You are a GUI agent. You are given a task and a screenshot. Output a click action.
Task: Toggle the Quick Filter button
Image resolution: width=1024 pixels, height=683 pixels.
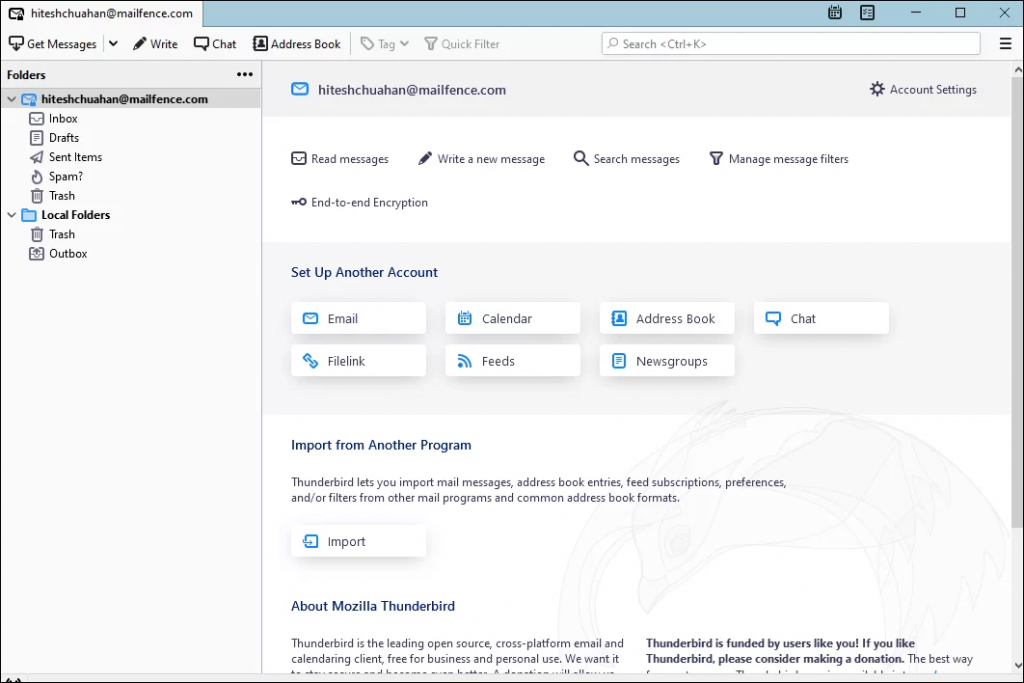[x=462, y=44]
